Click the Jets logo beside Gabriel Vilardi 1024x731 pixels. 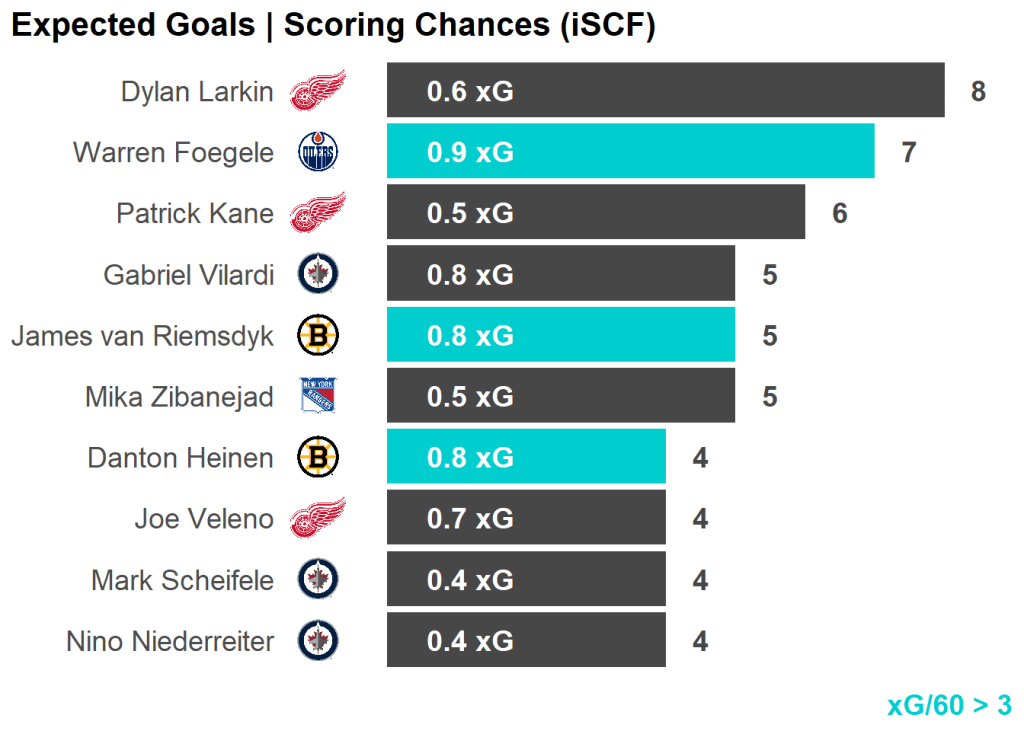(318, 274)
